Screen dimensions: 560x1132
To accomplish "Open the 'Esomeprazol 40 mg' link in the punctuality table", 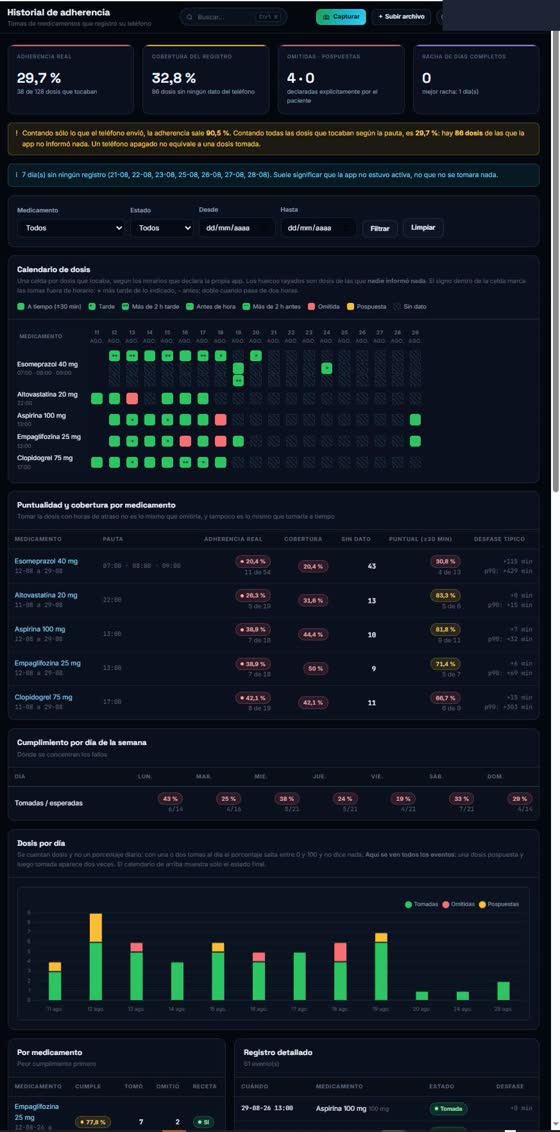I will [46, 561].
